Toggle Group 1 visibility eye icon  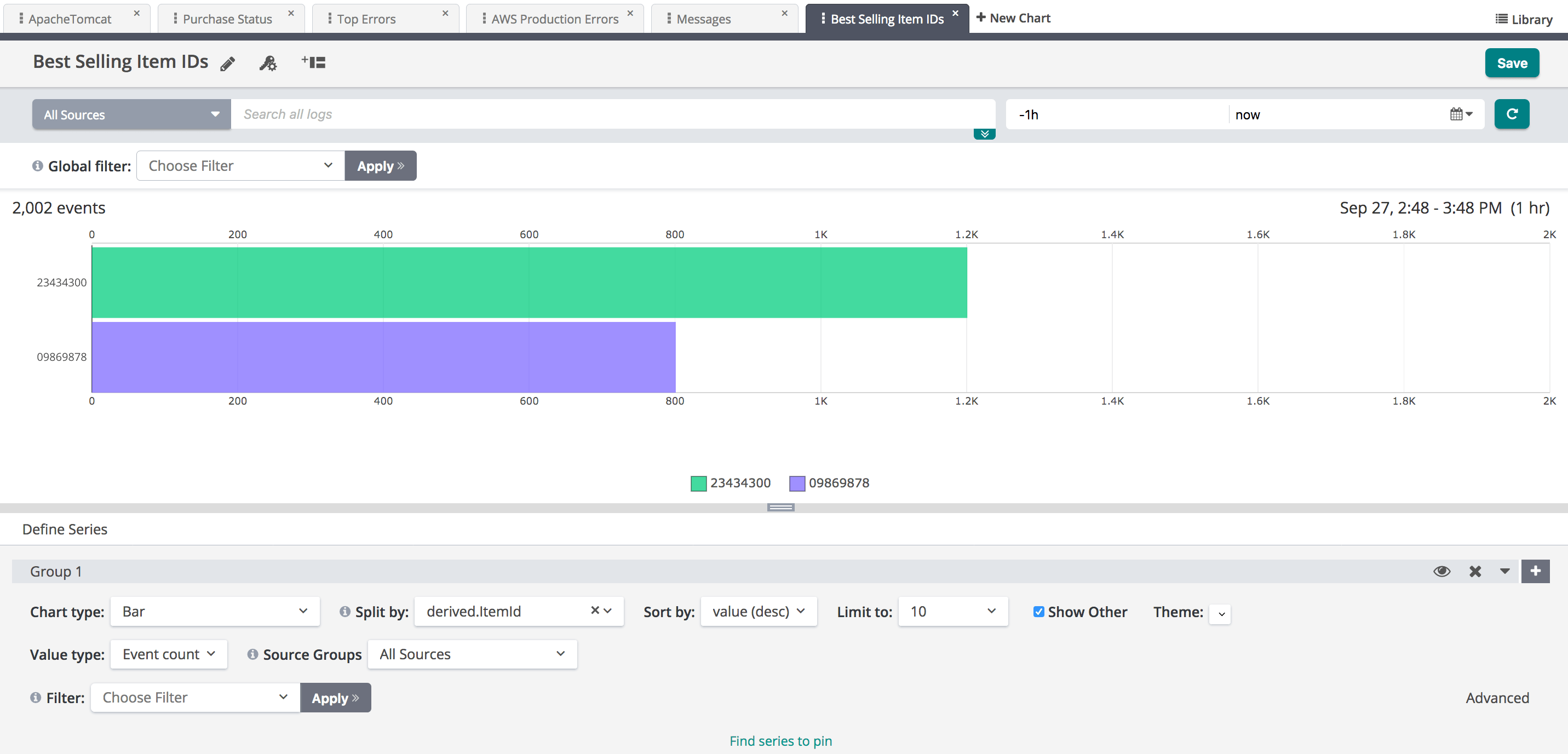click(x=1441, y=572)
